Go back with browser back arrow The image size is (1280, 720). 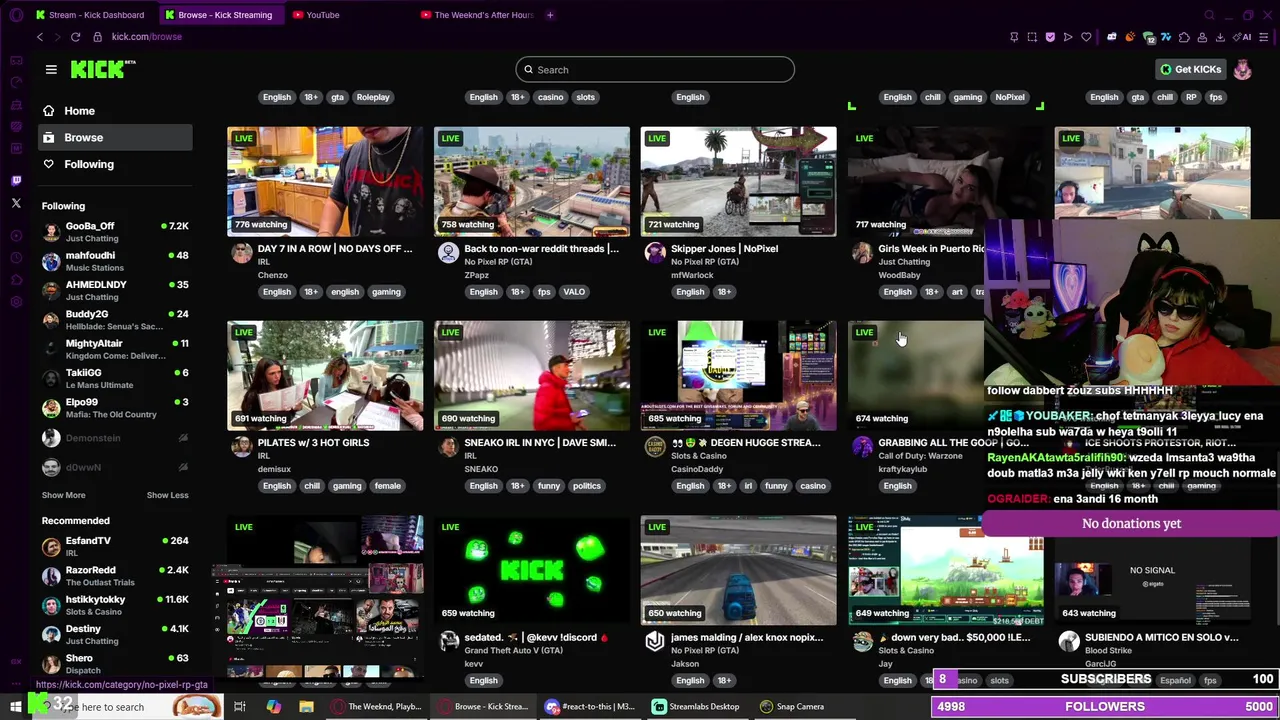(40, 37)
